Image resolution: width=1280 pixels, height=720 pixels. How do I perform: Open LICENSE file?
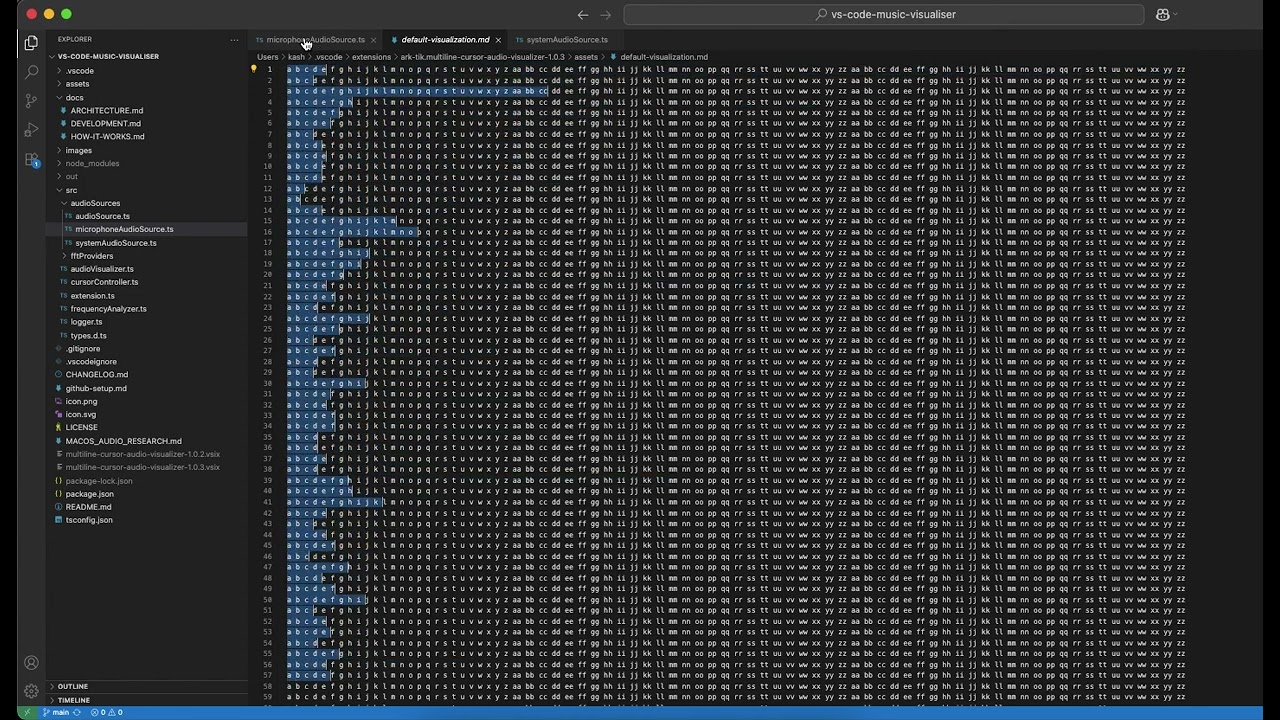[x=81, y=428]
